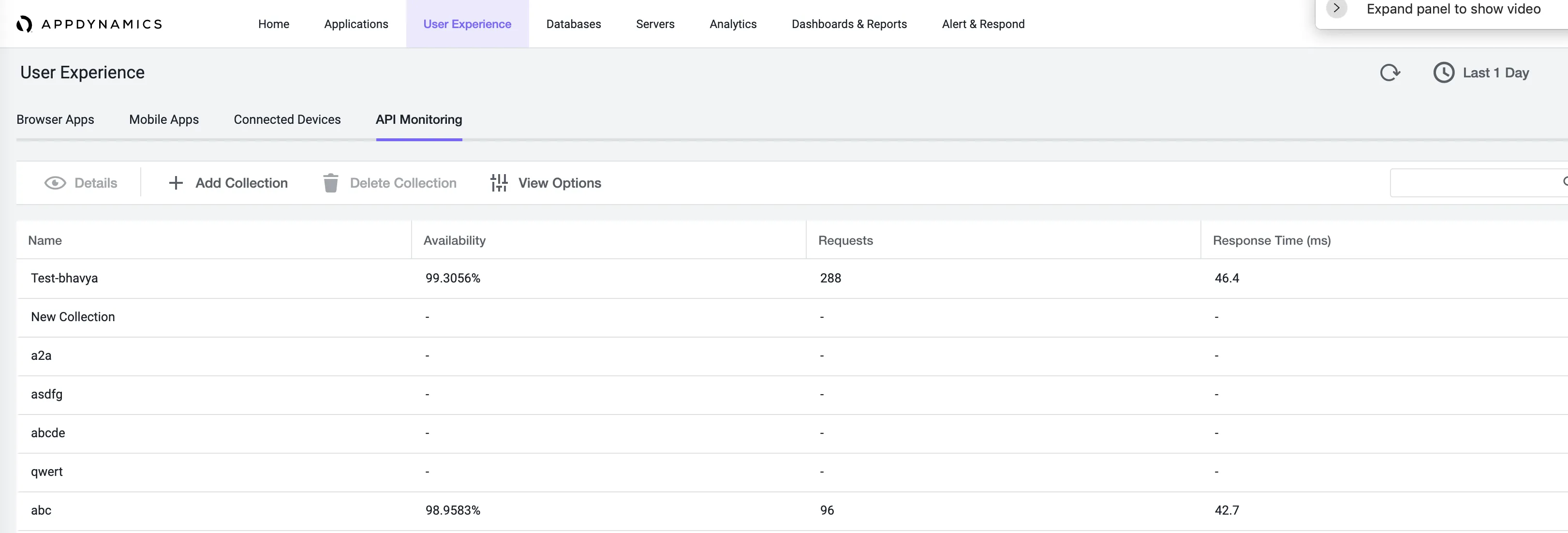Go to Dashboards & Reports in the top navigation
1568x533 pixels.
[849, 24]
